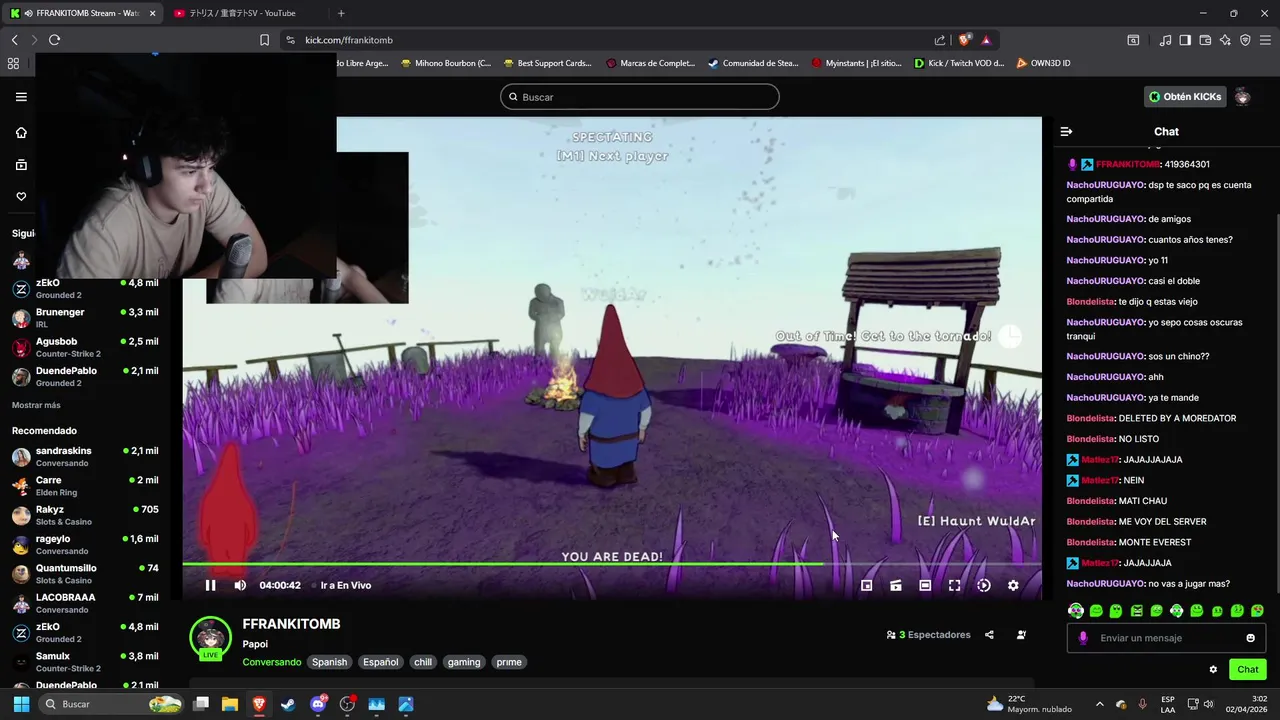Open Agusbob Counter-Strike 2 channel

pos(85,347)
